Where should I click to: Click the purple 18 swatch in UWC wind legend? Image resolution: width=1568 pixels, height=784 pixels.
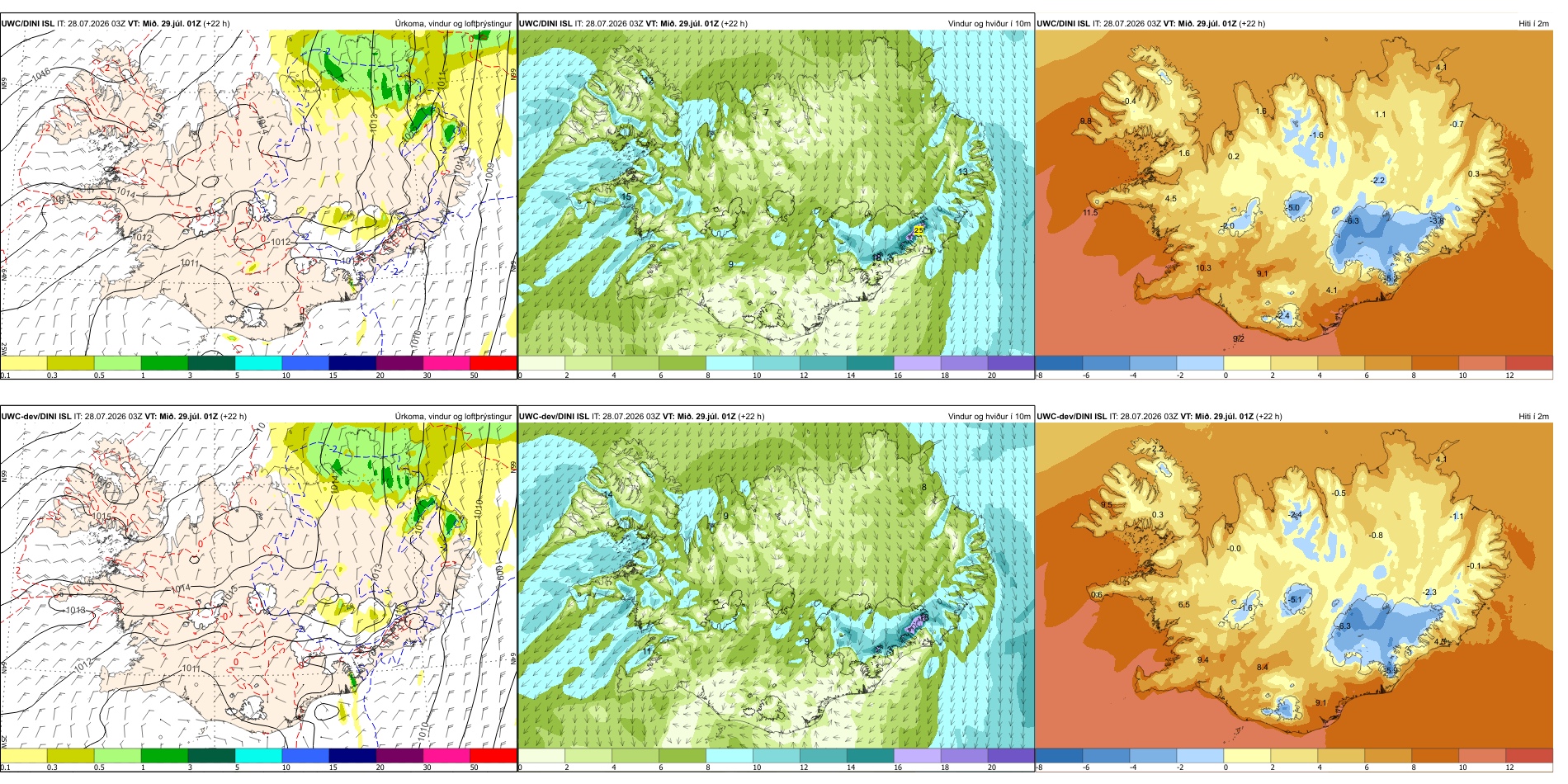pyautogui.click(x=964, y=362)
